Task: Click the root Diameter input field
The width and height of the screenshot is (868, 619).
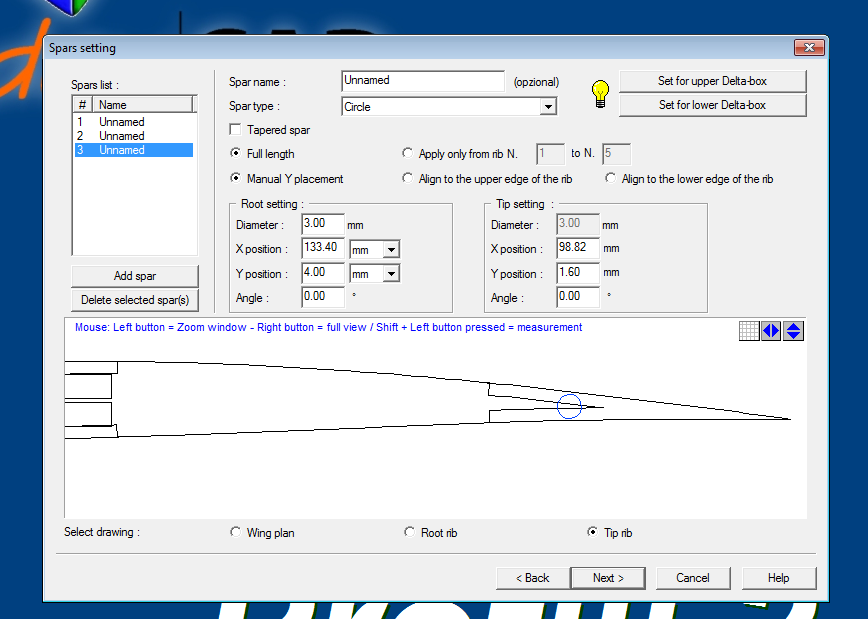Action: coord(322,225)
